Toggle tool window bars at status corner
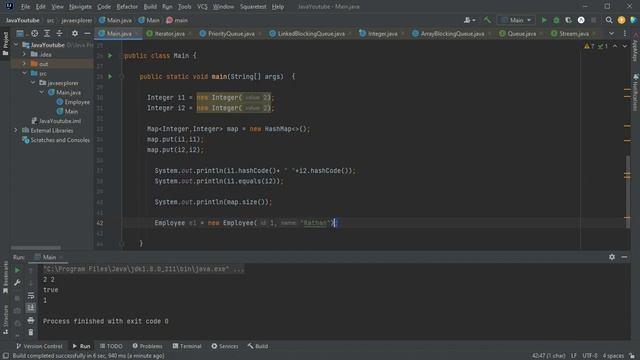Image resolution: width=640 pixels, height=360 pixels. (x=6, y=356)
